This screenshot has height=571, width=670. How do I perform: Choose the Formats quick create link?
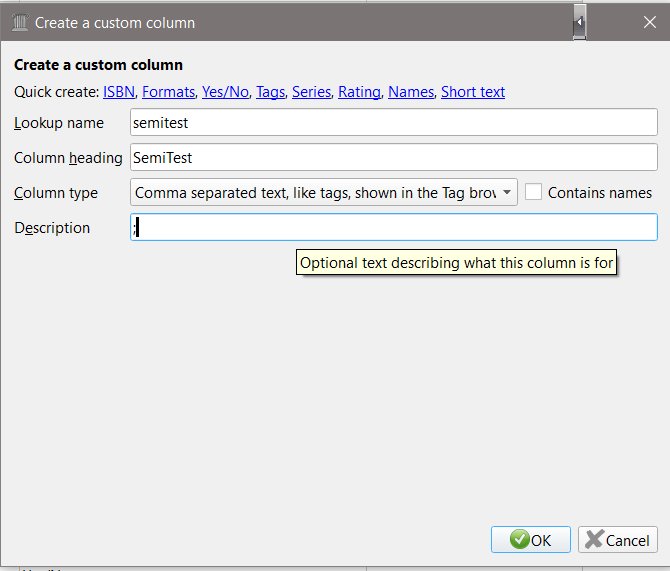tap(168, 92)
